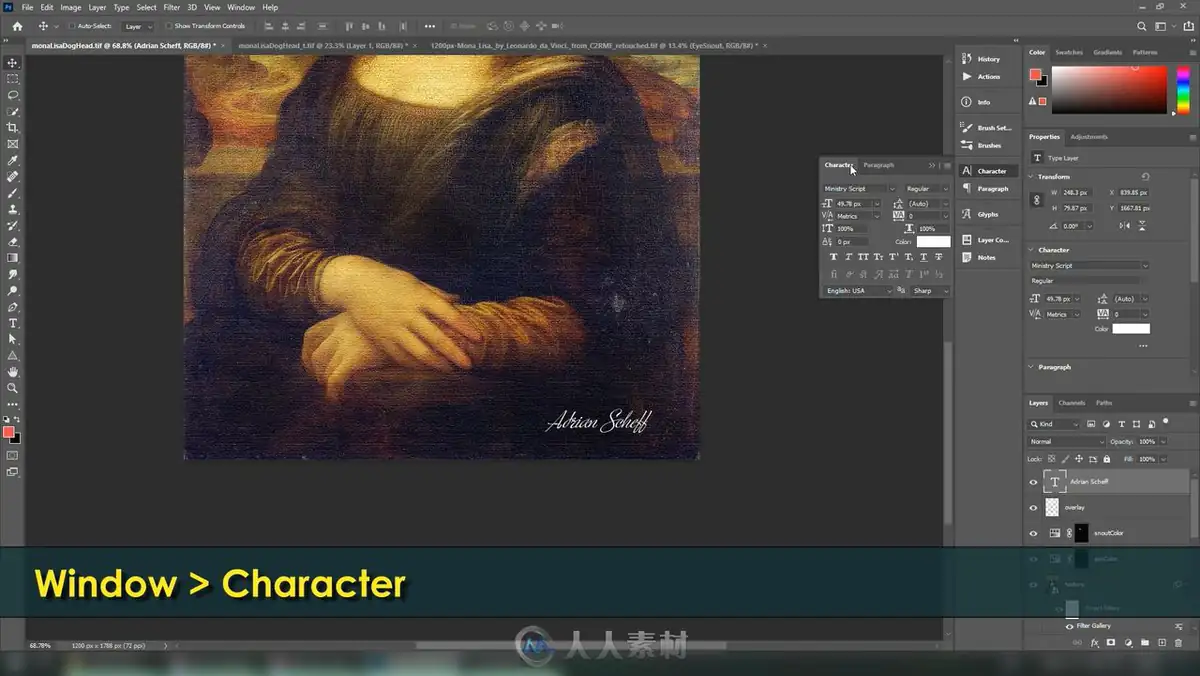Collapse the Transform section in Properties

coord(1033,177)
